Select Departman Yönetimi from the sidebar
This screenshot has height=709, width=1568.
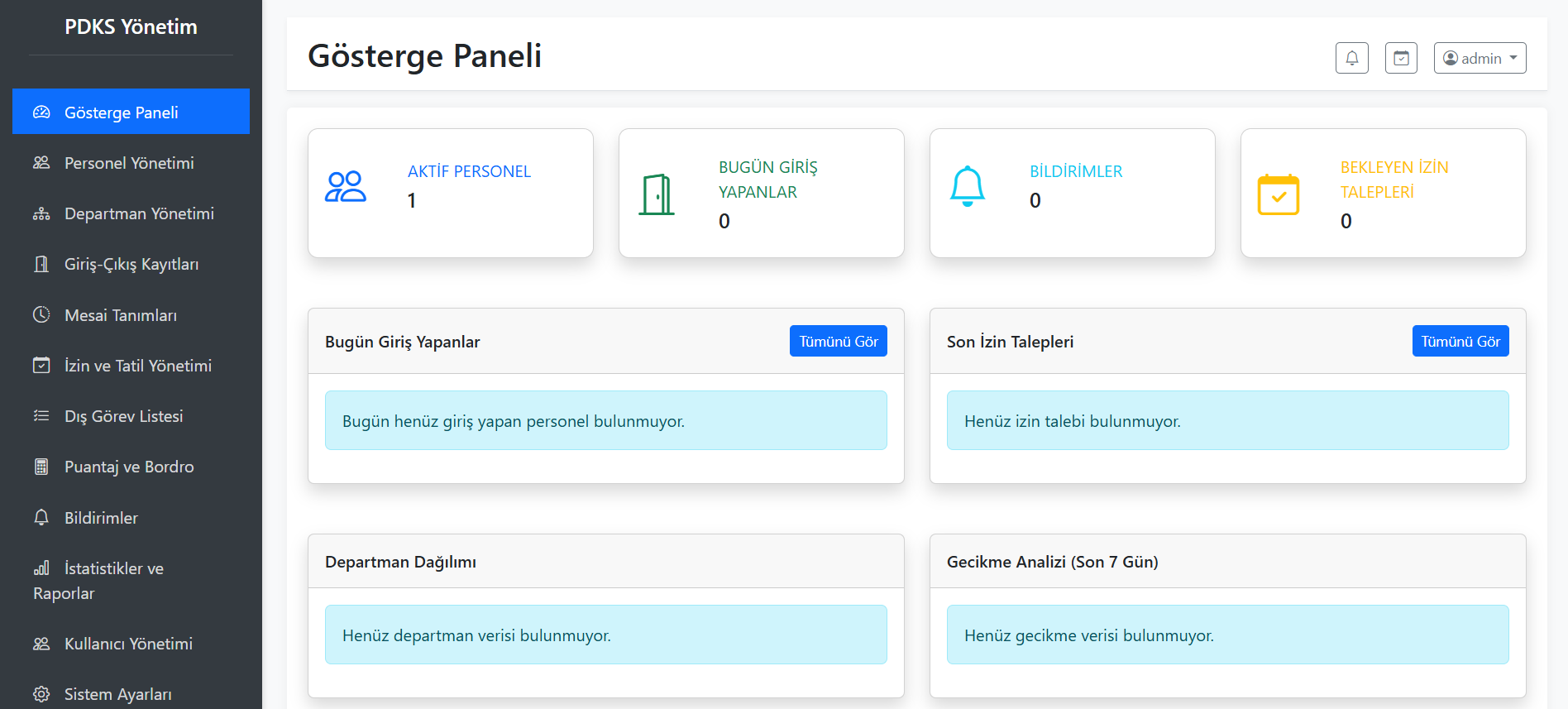click(x=139, y=213)
